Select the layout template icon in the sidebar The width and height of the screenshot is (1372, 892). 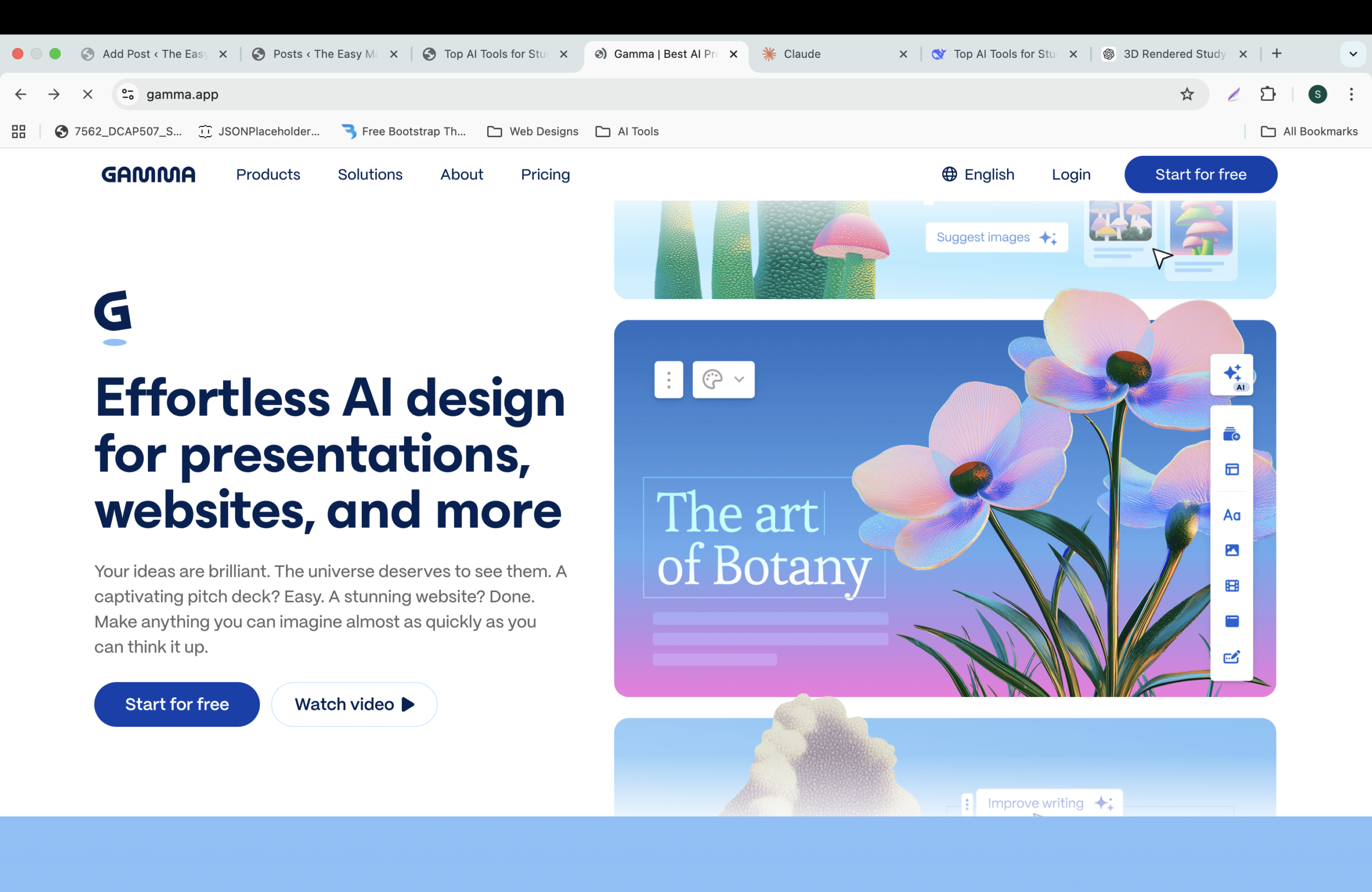click(1232, 470)
